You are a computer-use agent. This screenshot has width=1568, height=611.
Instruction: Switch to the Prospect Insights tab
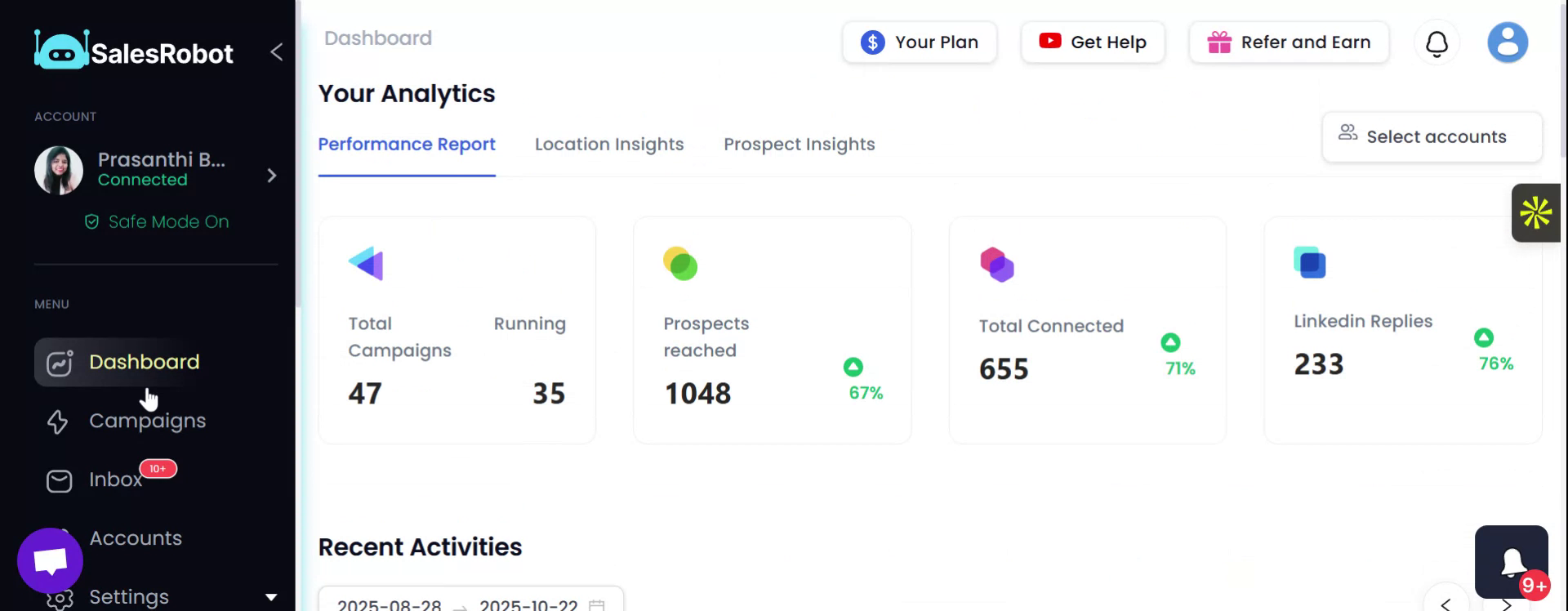(799, 145)
